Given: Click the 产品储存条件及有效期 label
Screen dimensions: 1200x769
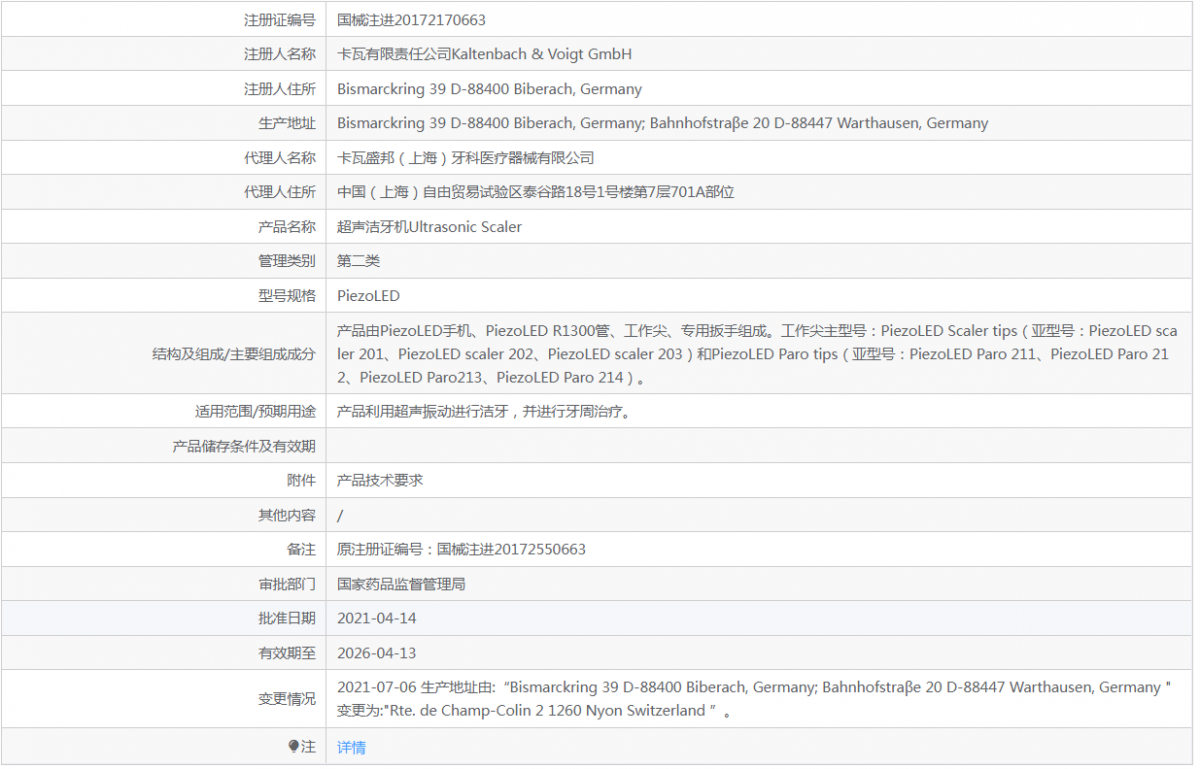Looking at the screenshot, I should [244, 446].
